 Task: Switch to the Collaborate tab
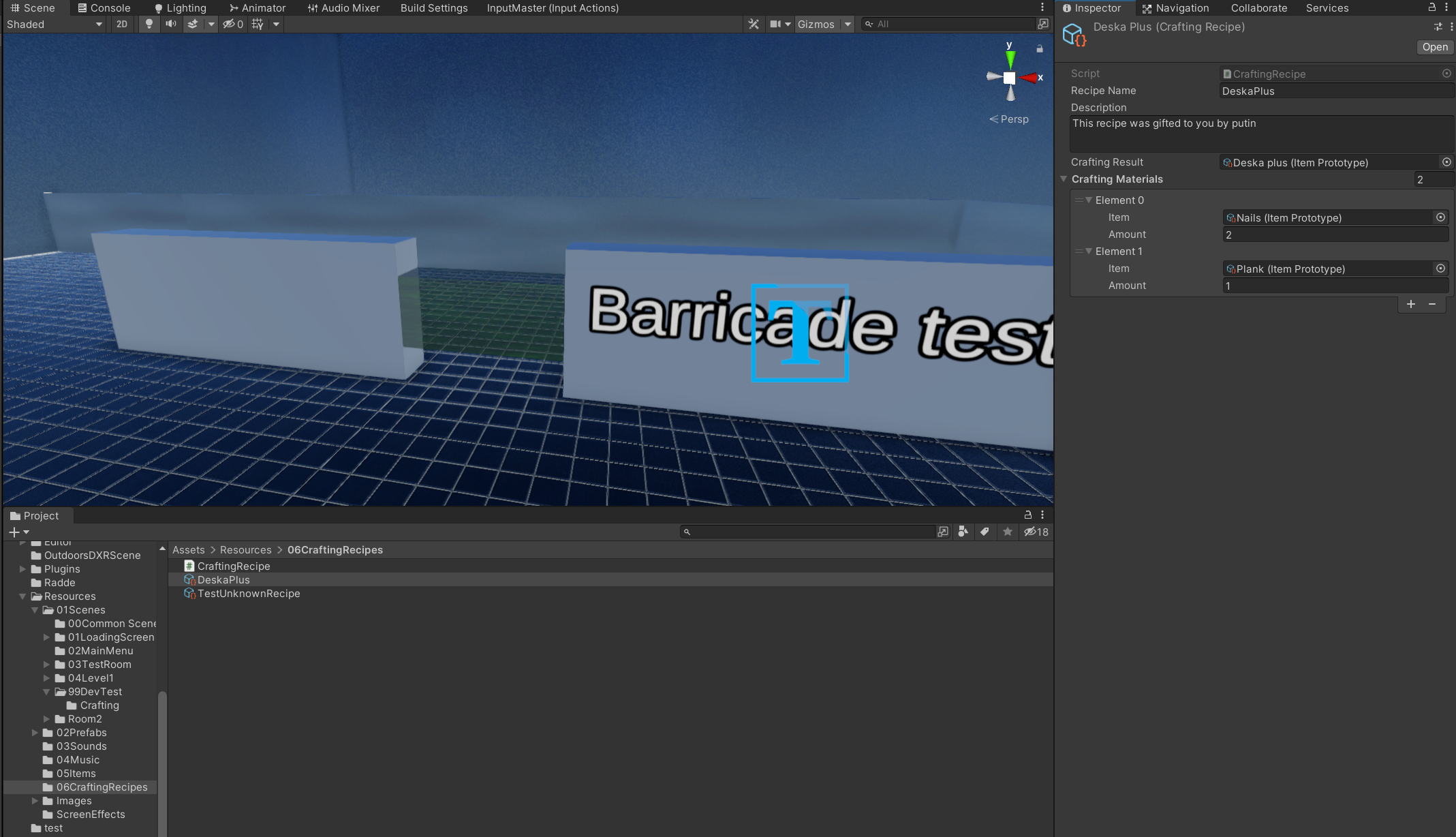pyautogui.click(x=1258, y=8)
